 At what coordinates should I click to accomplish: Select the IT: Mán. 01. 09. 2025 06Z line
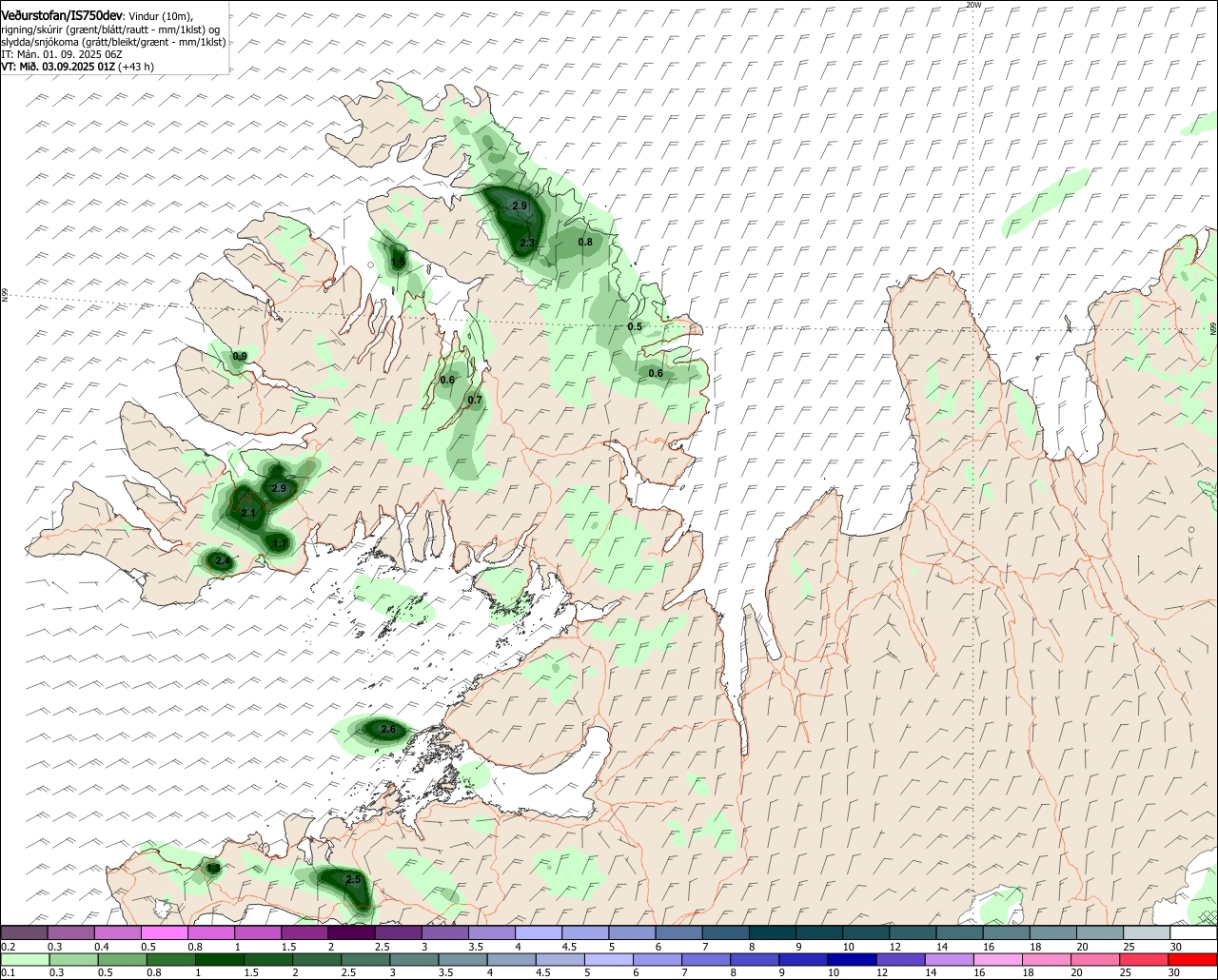(x=62, y=55)
